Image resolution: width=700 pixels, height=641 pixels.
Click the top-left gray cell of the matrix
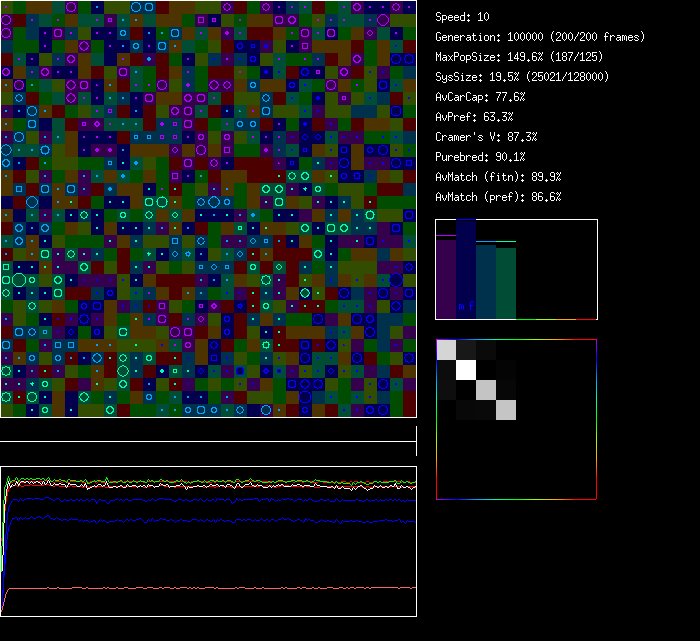pyautogui.click(x=446, y=350)
